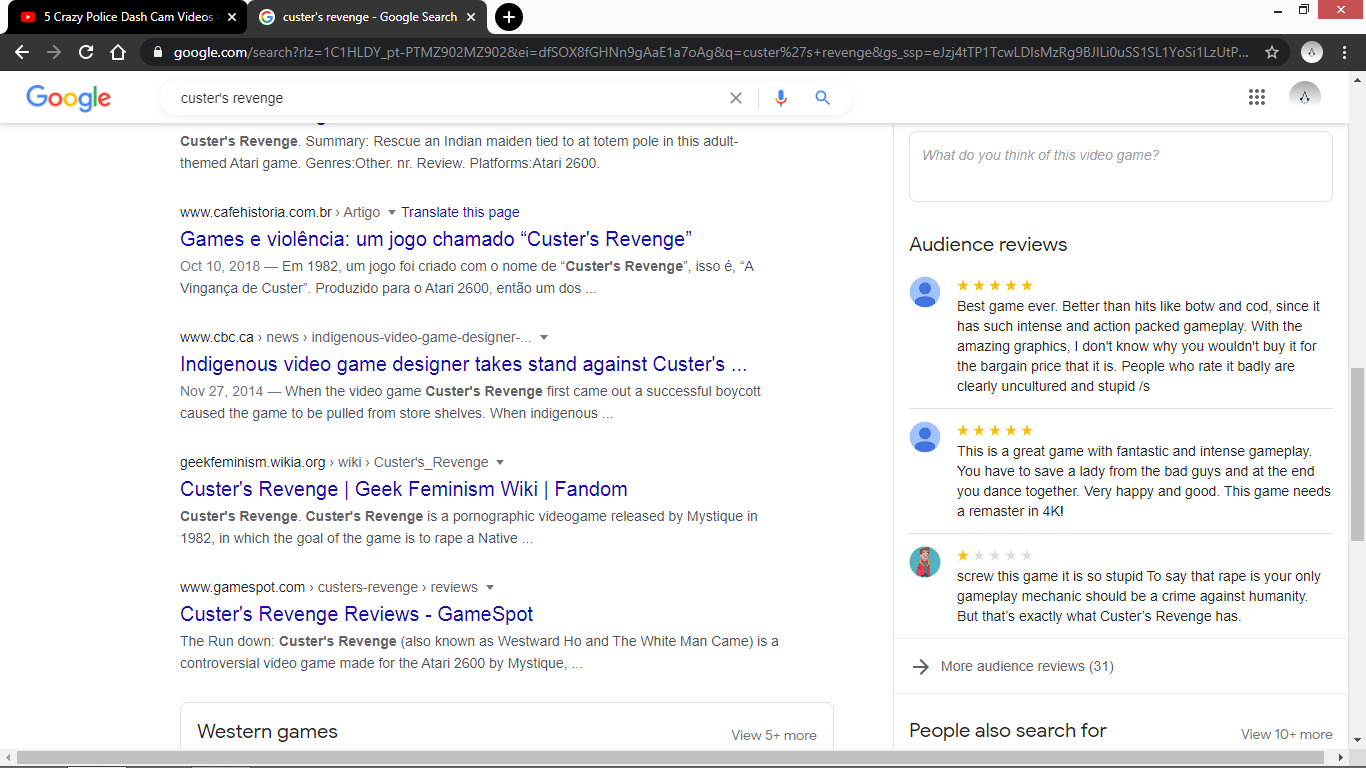Start voice search with the microphone icon
1366x768 pixels.
(x=781, y=98)
